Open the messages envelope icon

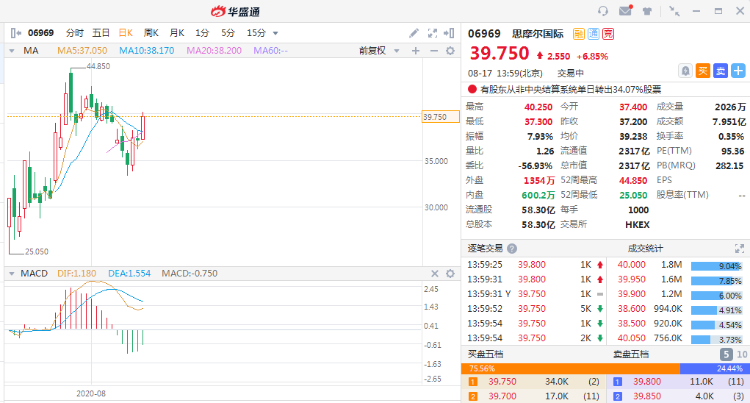click(x=625, y=11)
